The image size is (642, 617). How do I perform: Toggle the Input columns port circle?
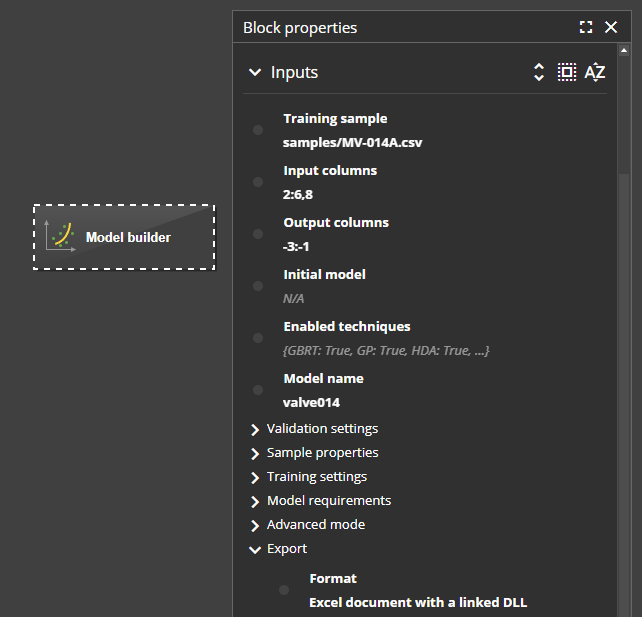point(258,182)
